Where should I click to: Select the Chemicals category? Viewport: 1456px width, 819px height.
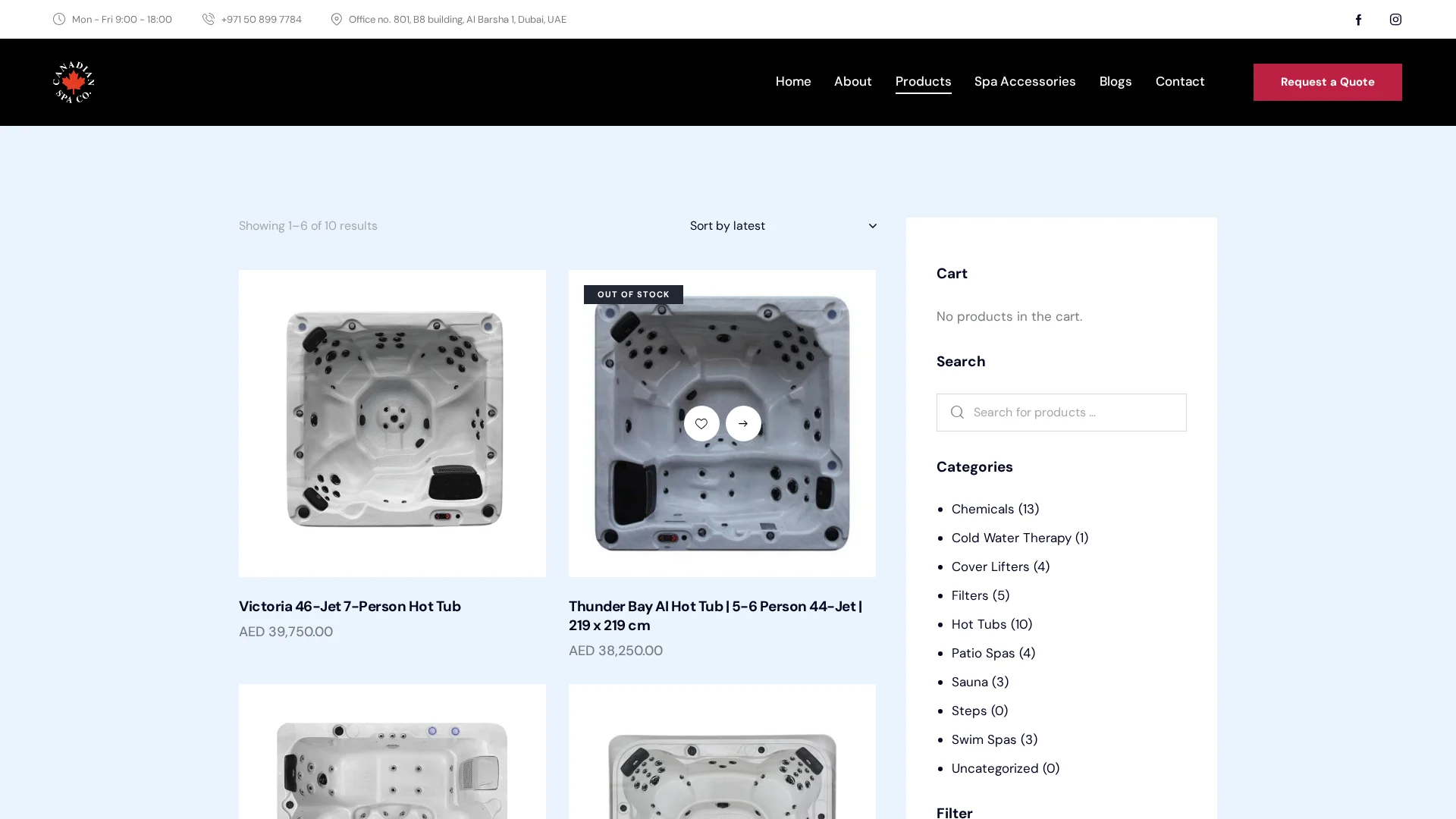pyautogui.click(x=983, y=509)
